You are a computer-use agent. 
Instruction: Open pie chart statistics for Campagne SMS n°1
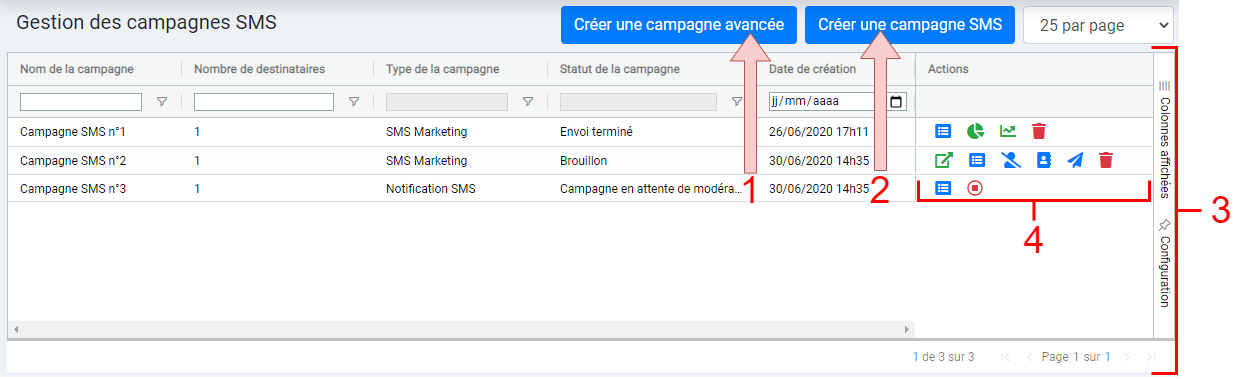(976, 131)
